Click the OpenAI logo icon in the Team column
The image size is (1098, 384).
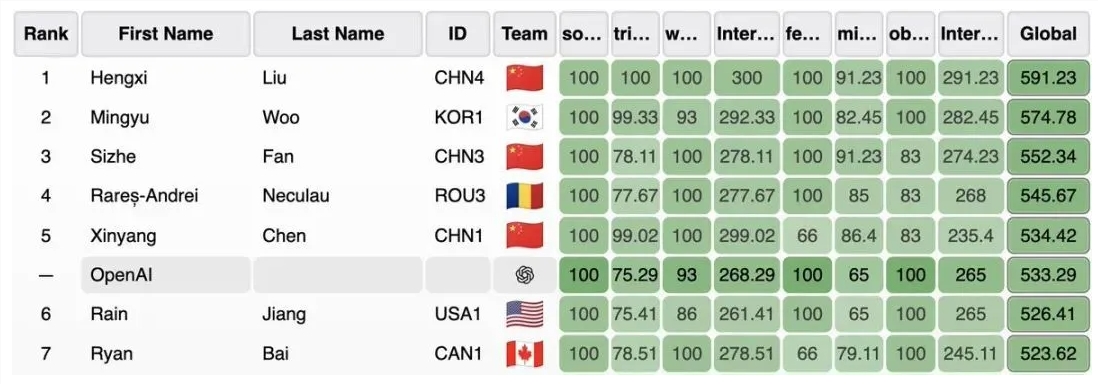(x=524, y=275)
